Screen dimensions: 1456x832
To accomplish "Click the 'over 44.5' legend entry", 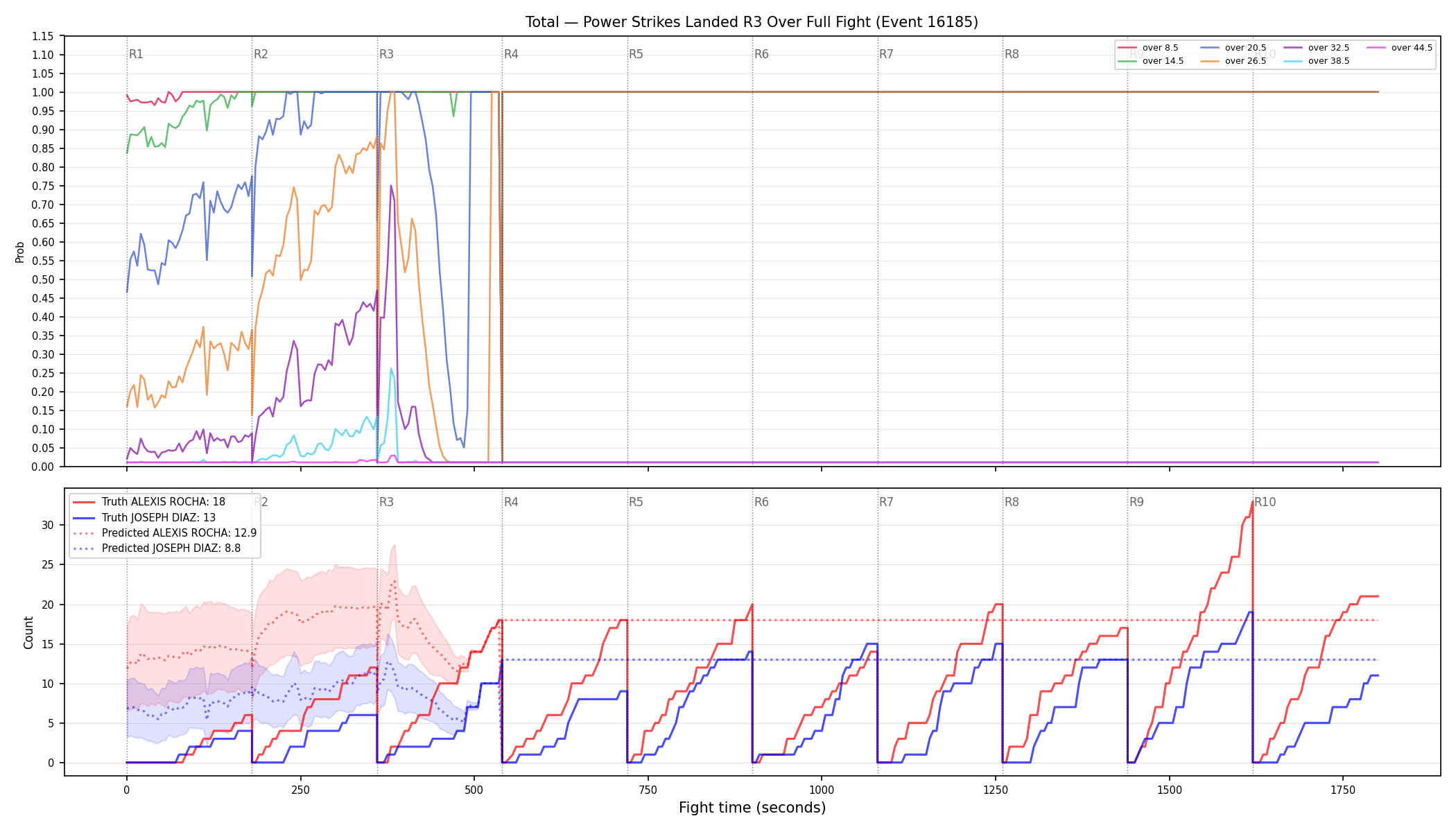I will point(1400,48).
